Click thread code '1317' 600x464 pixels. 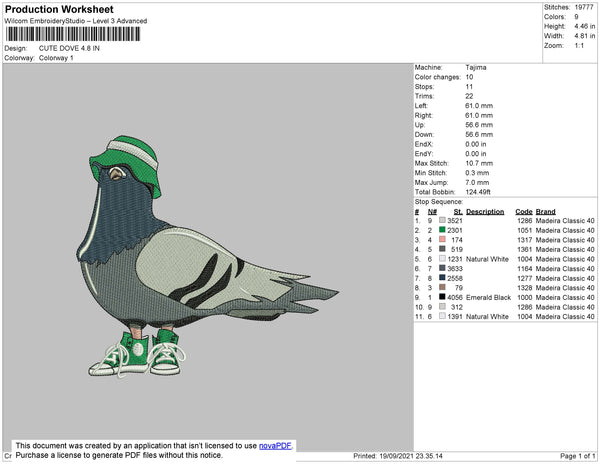(x=525, y=240)
